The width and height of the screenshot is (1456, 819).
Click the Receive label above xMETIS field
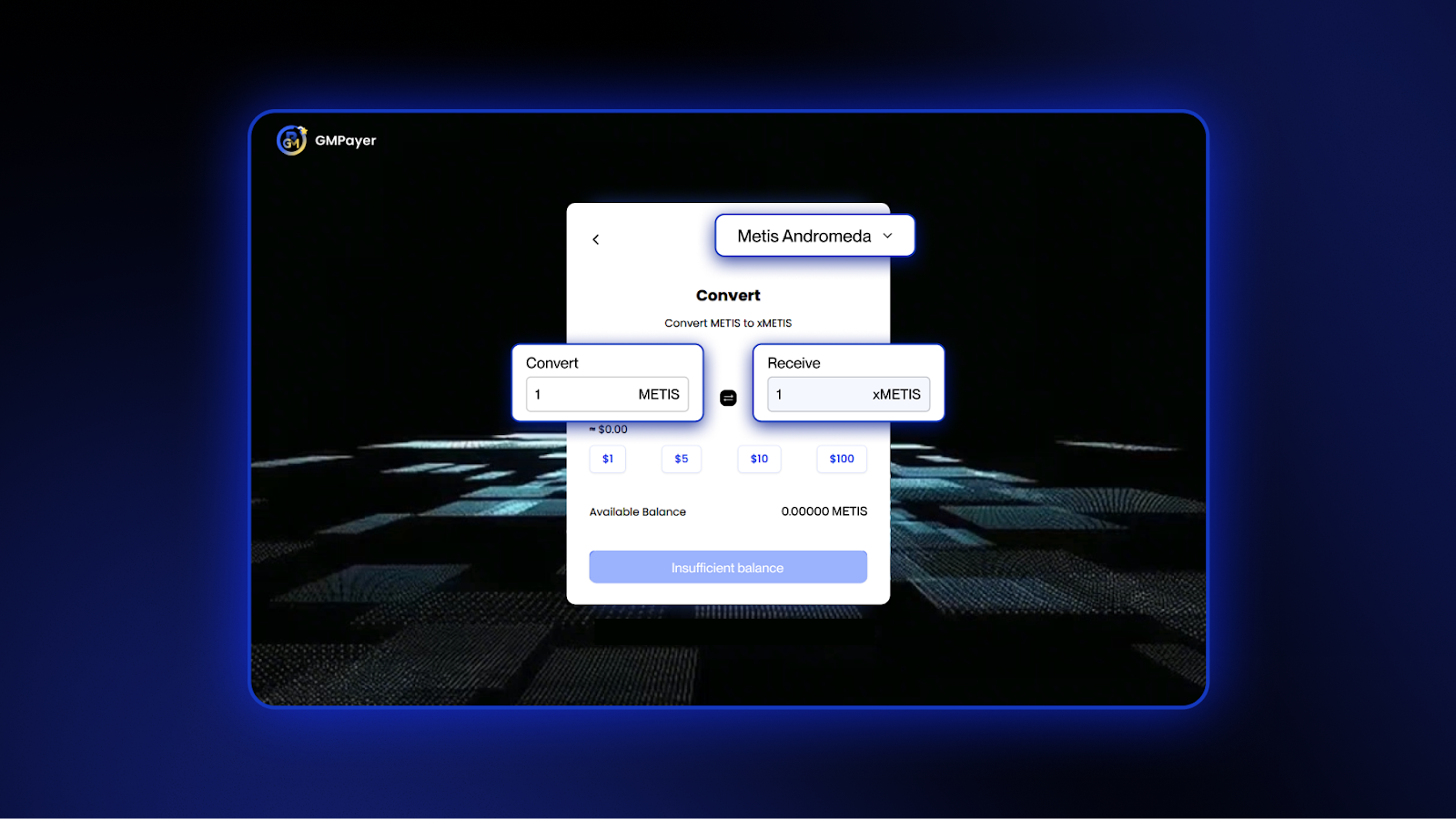coord(794,363)
